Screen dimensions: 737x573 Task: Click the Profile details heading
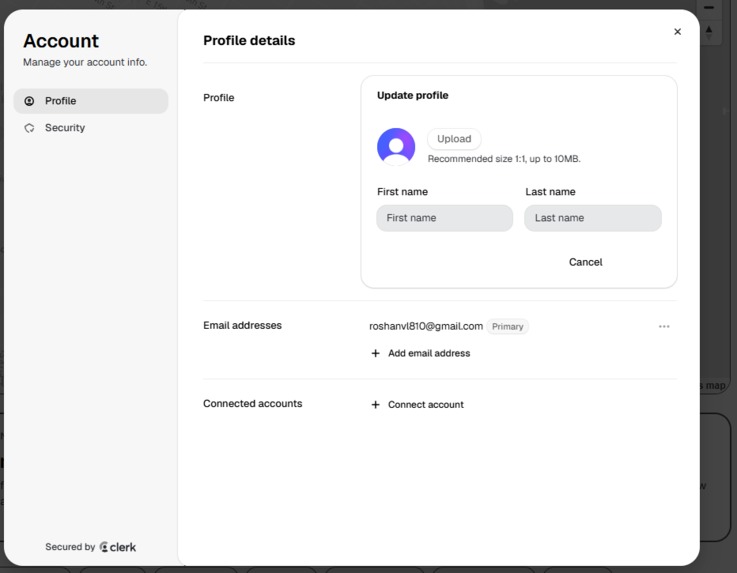pyautogui.click(x=249, y=40)
